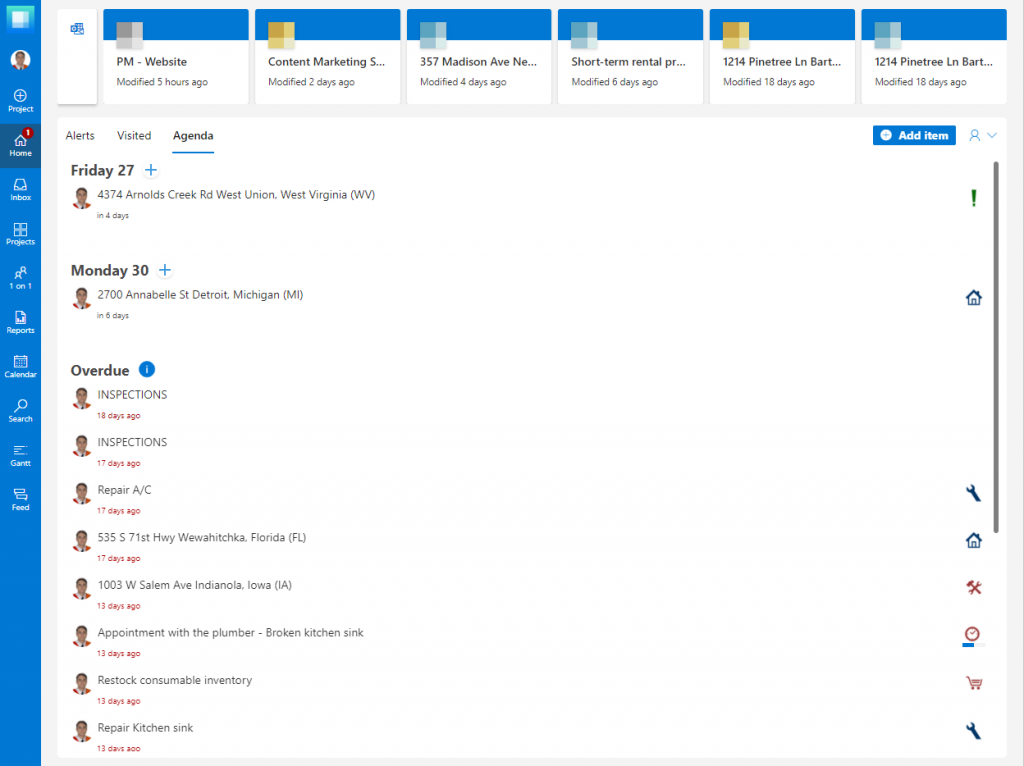Add a new item under Friday 27
Image resolution: width=1024 pixels, height=766 pixels.
(151, 170)
